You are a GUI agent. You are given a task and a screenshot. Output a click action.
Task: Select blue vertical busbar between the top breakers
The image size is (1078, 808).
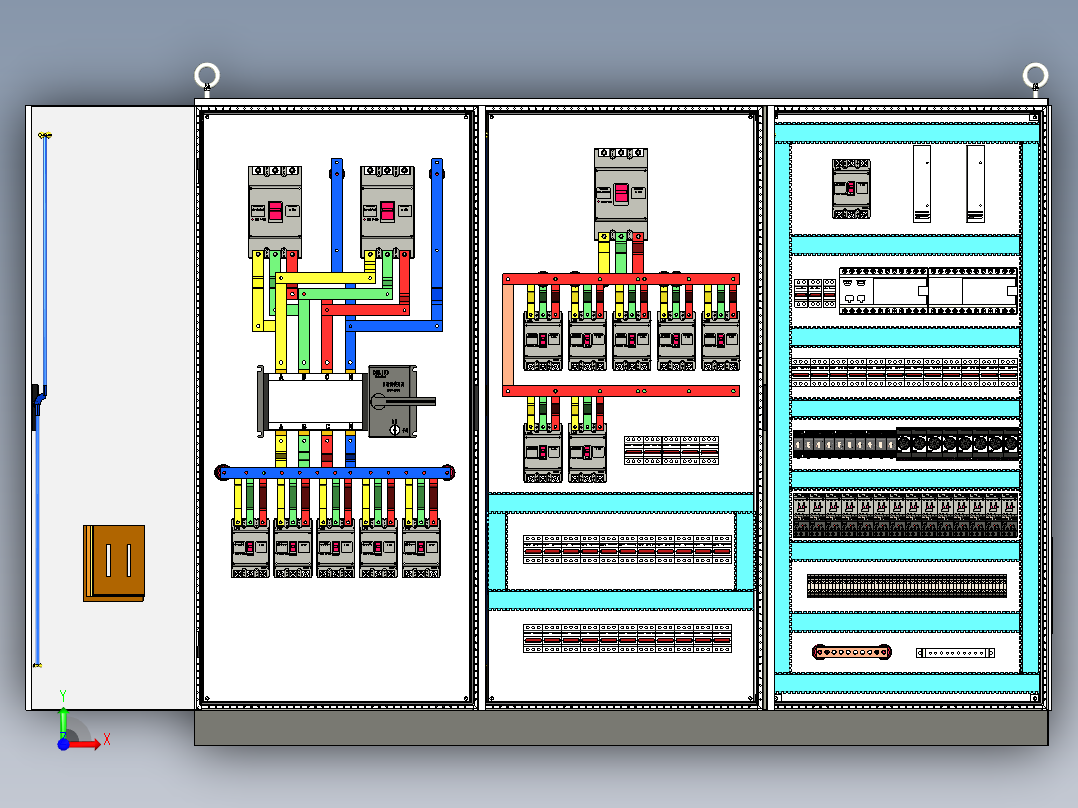tap(337, 217)
